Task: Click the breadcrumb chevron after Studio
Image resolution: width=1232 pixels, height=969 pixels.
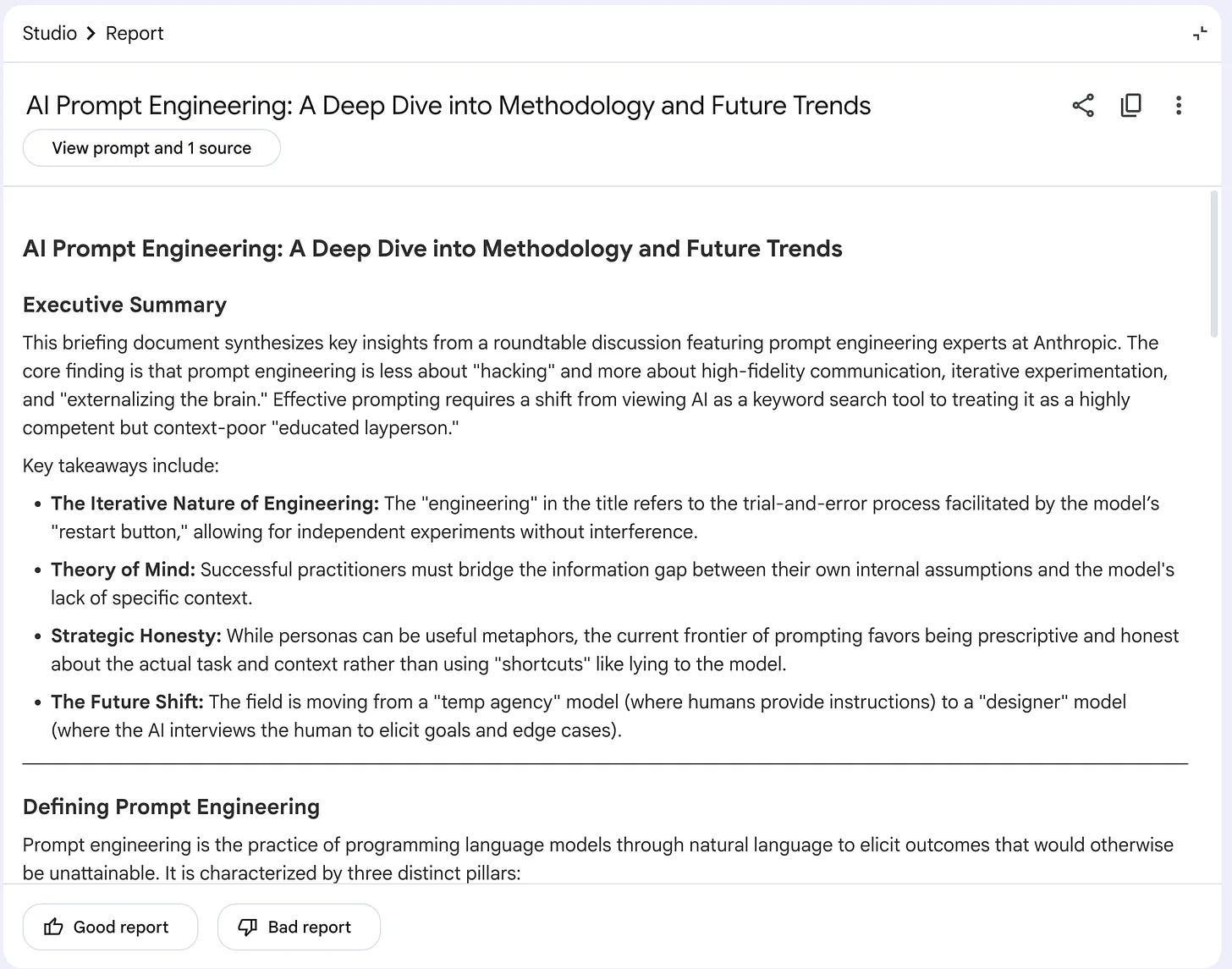Action: click(x=91, y=34)
